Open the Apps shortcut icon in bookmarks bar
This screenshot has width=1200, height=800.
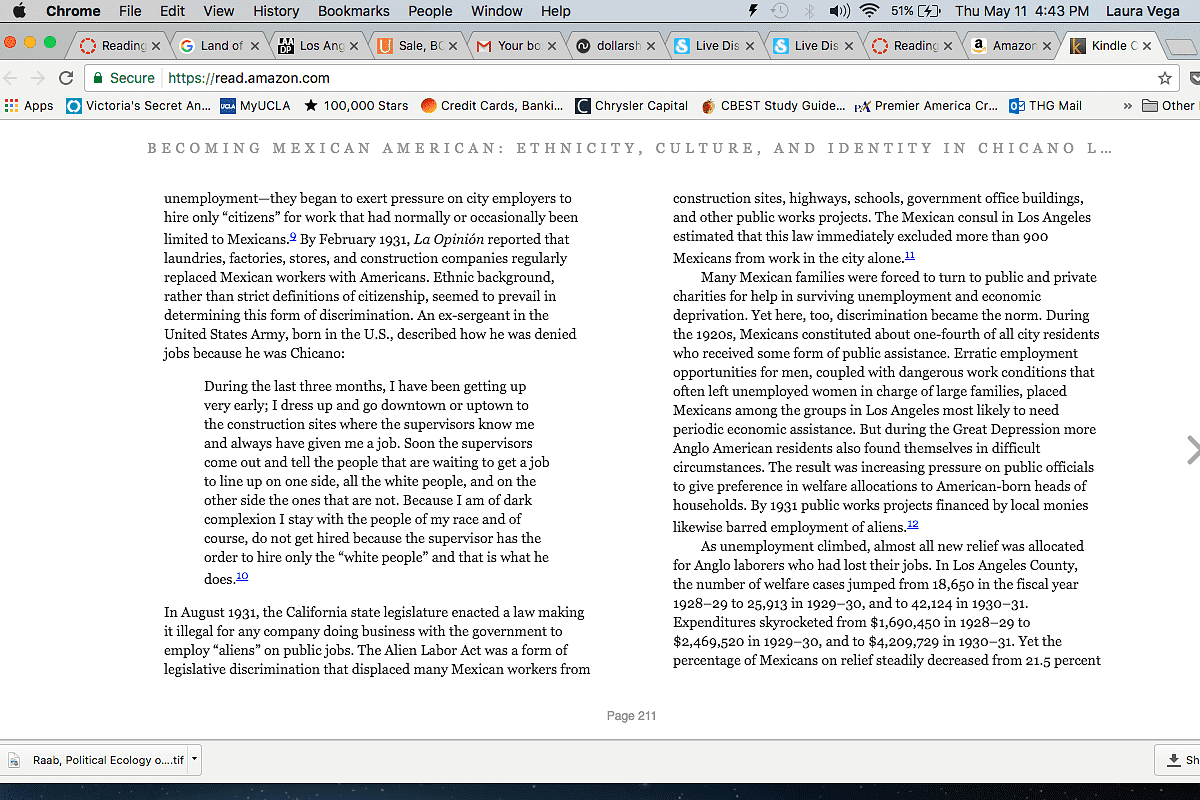(x=29, y=105)
